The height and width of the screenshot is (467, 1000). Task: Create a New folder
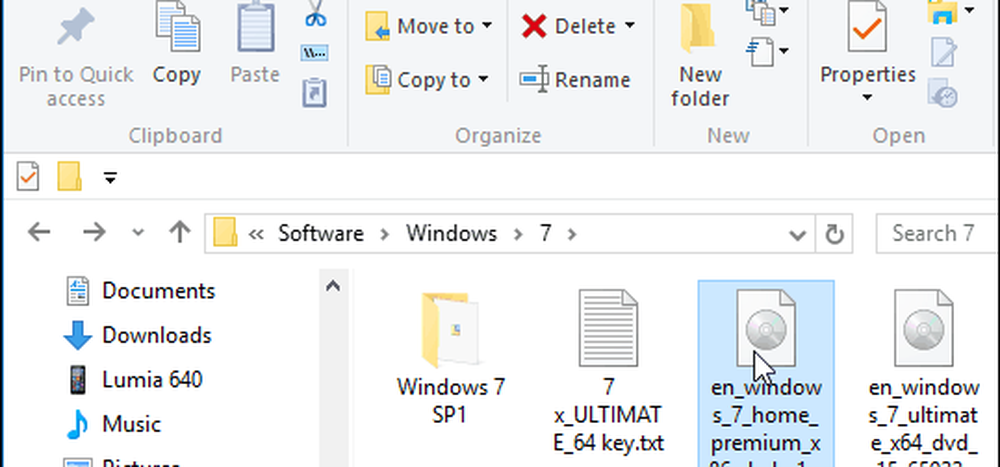[700, 58]
